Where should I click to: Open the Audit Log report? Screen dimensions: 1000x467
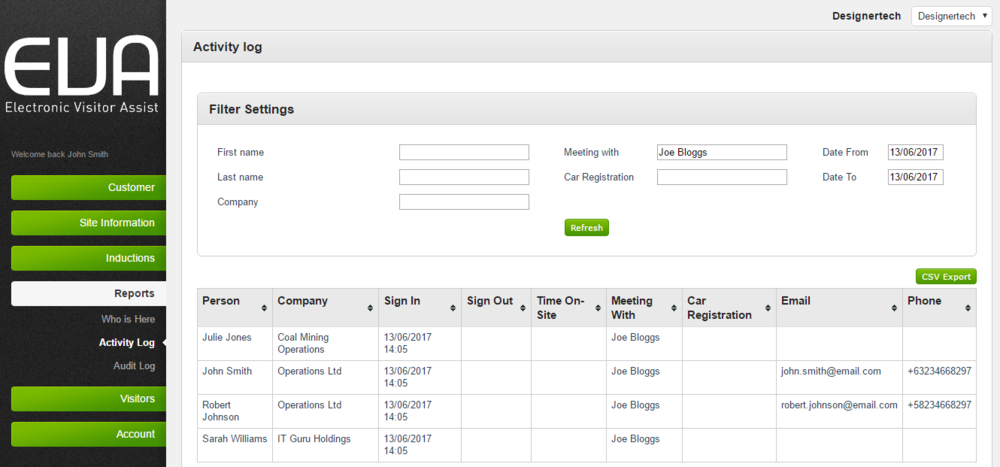point(134,366)
